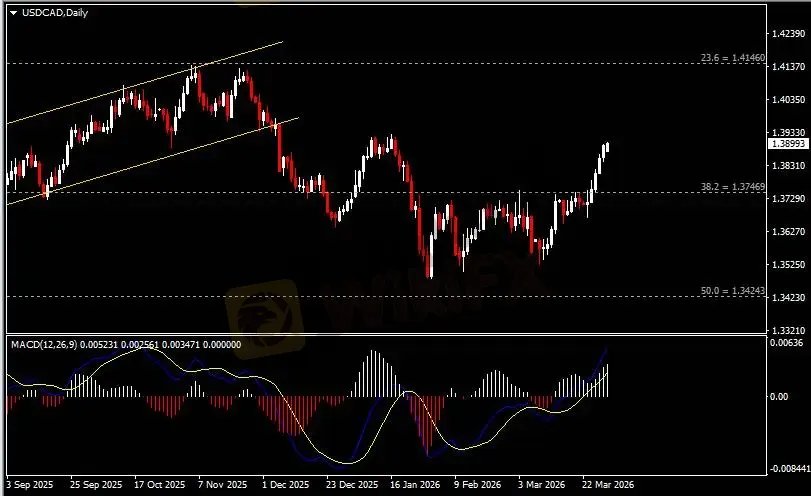Click the 7 Nov 2025 date label
Viewport: 811px width, 496px height.
[223, 484]
